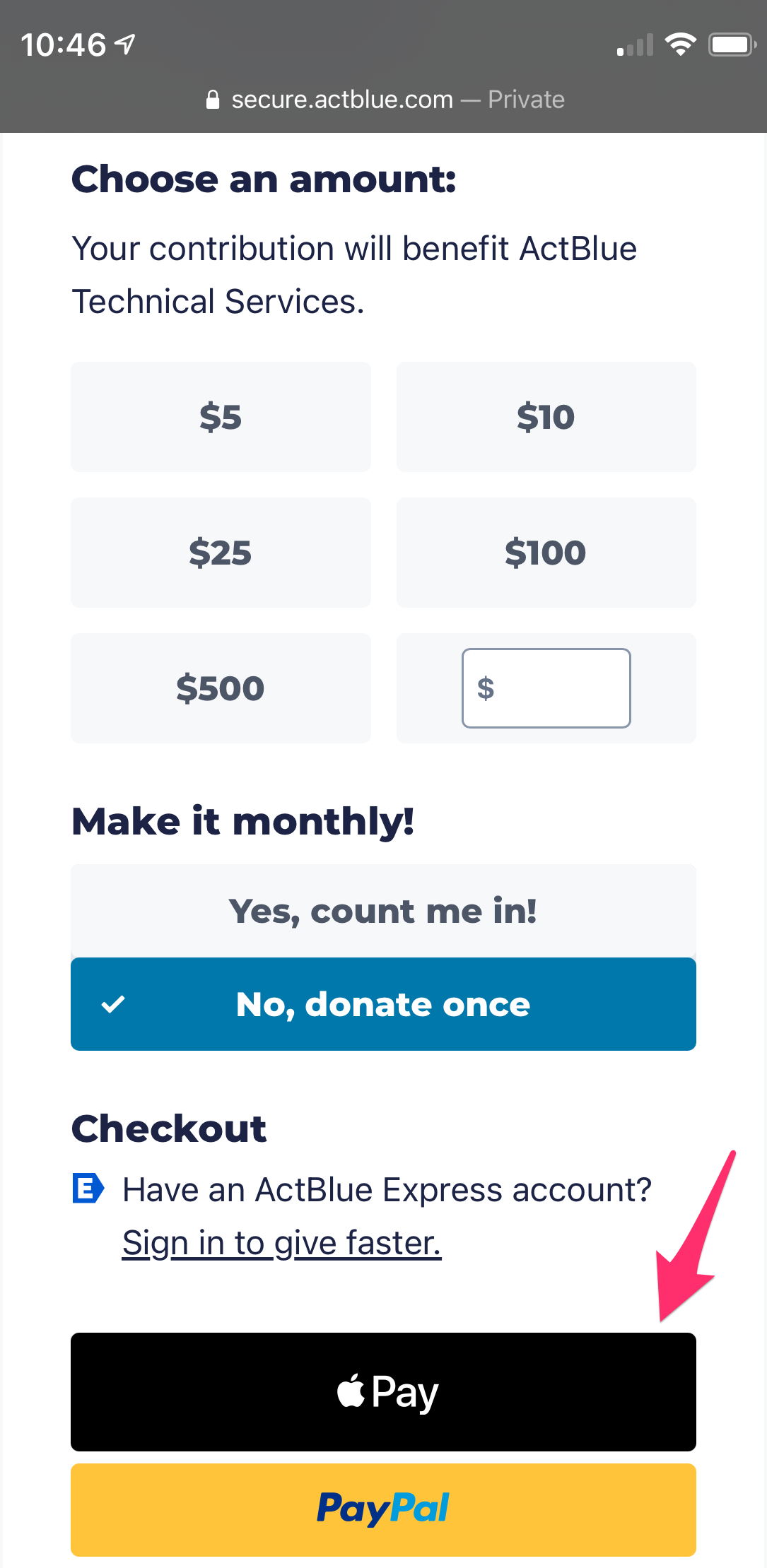This screenshot has width=767, height=1568.
Task: Tap the lock icon in address bar
Action: pos(212,100)
